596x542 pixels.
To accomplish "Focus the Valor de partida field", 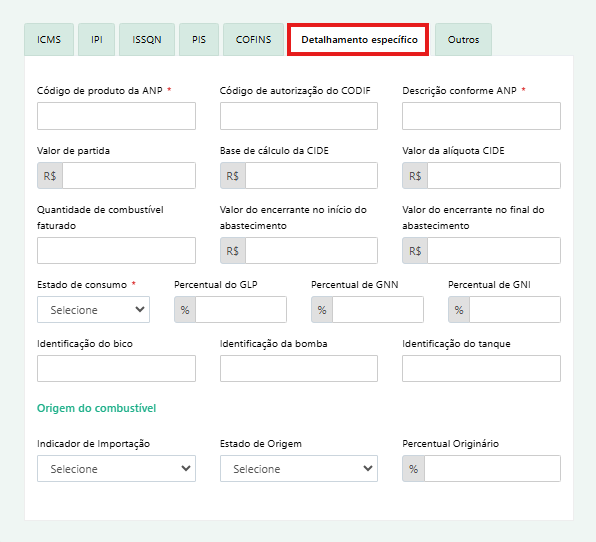I will [x=129, y=176].
